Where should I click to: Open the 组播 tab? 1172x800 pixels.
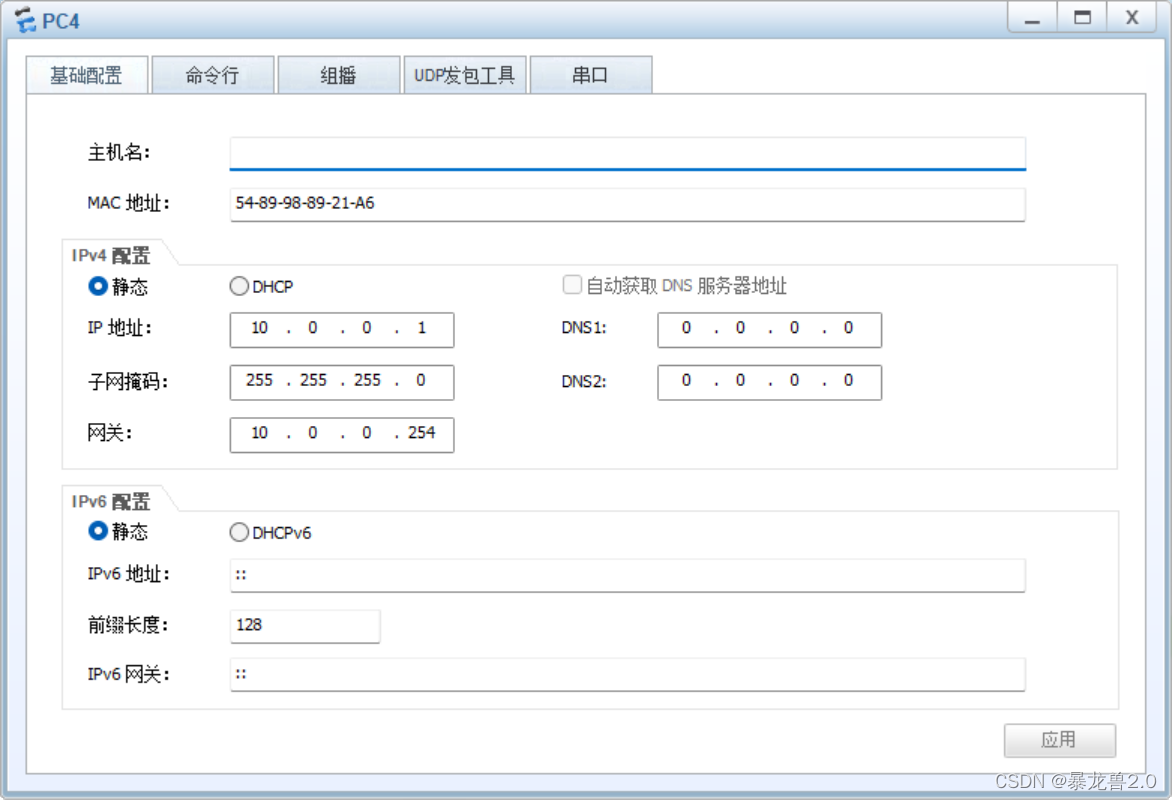pyautogui.click(x=339, y=75)
